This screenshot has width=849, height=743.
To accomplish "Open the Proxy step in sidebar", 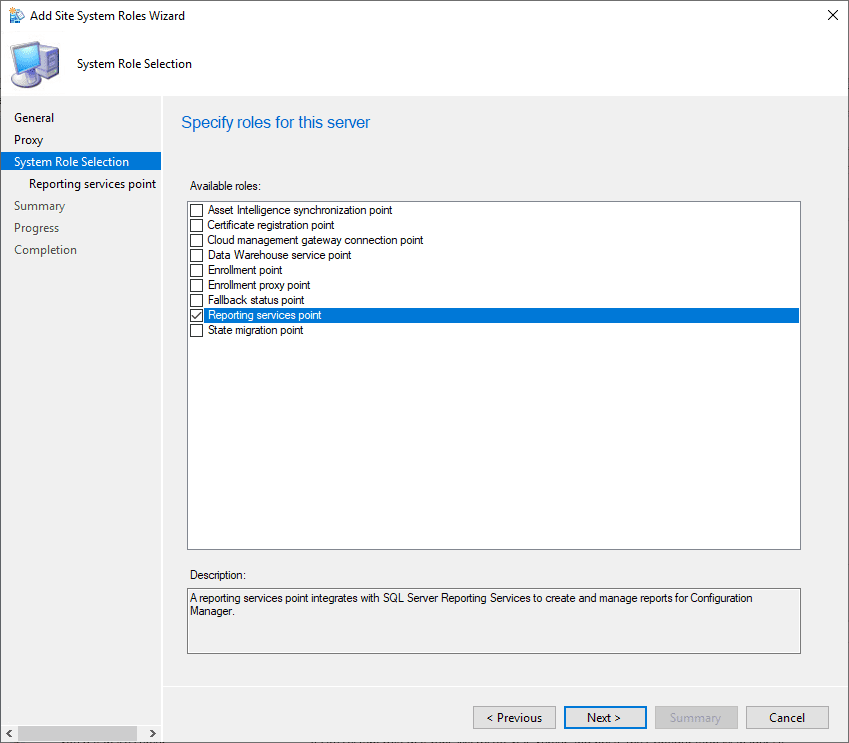I will tap(29, 140).
